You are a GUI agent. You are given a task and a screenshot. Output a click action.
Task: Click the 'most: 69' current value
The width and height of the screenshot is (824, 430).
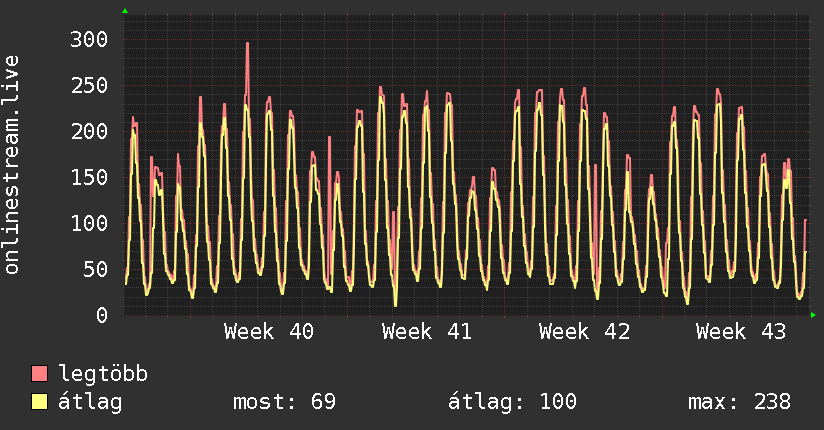284,402
